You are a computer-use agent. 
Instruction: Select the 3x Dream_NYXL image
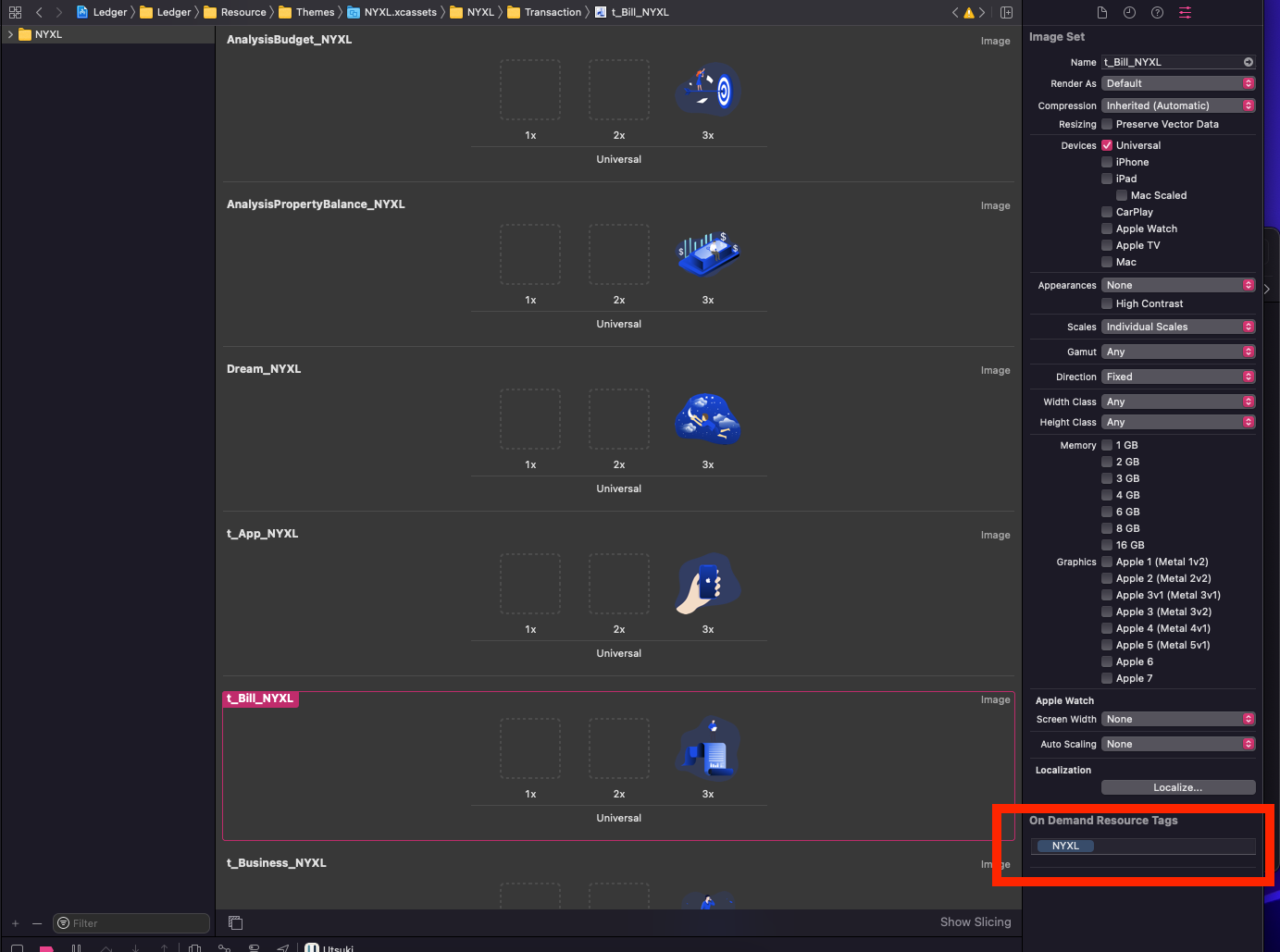pyautogui.click(x=708, y=419)
